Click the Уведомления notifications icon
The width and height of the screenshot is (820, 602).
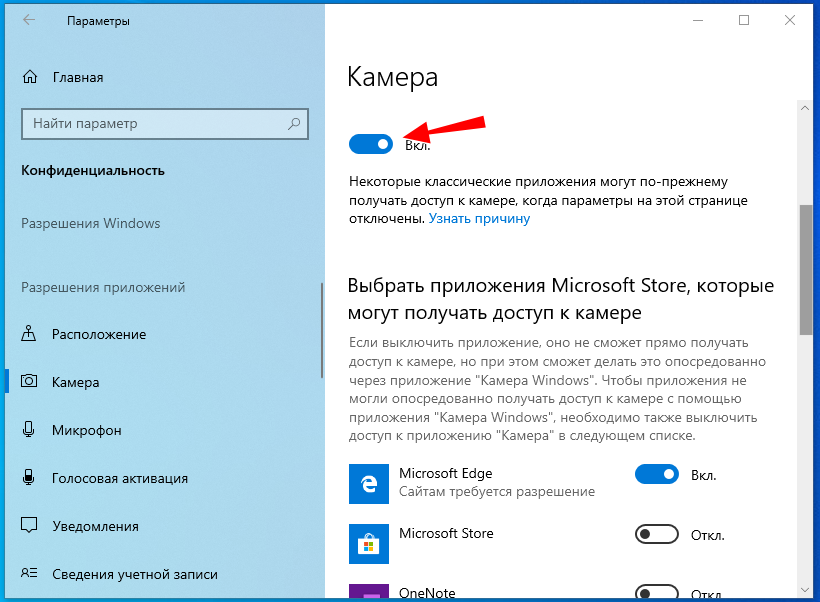pos(30,526)
